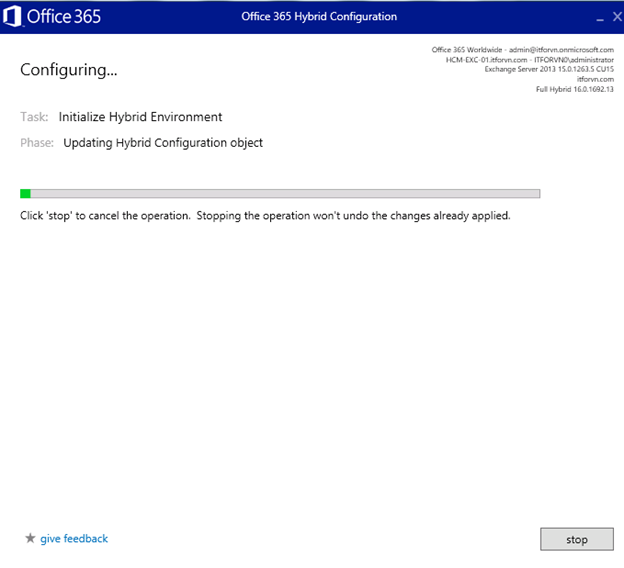Click the HCM-EXC-01 server name line
Screen dimensions: 624x568
click(x=529, y=59)
